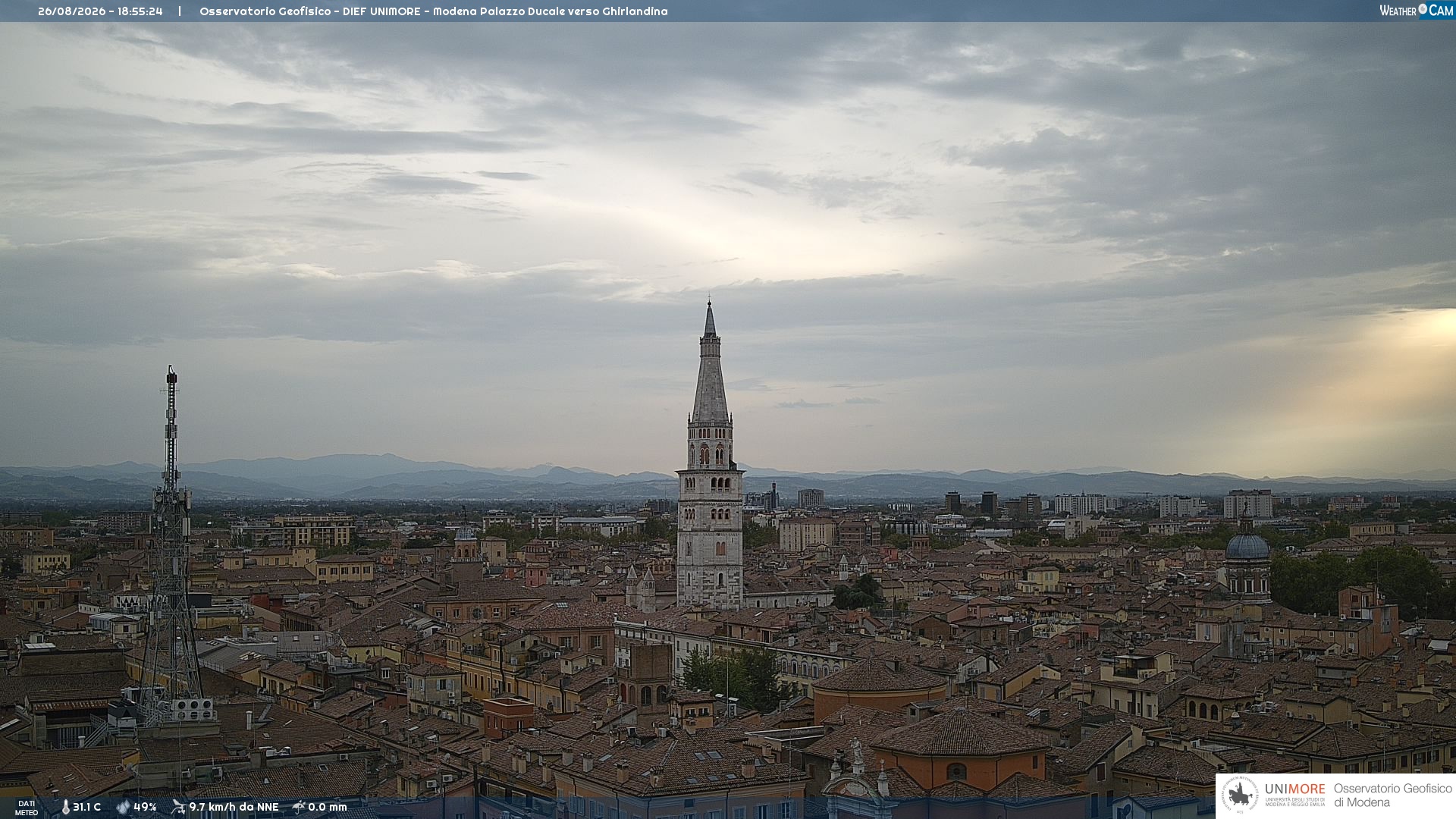1456x819 pixels.
Task: Click the 49% humidity reading
Action: [145, 807]
